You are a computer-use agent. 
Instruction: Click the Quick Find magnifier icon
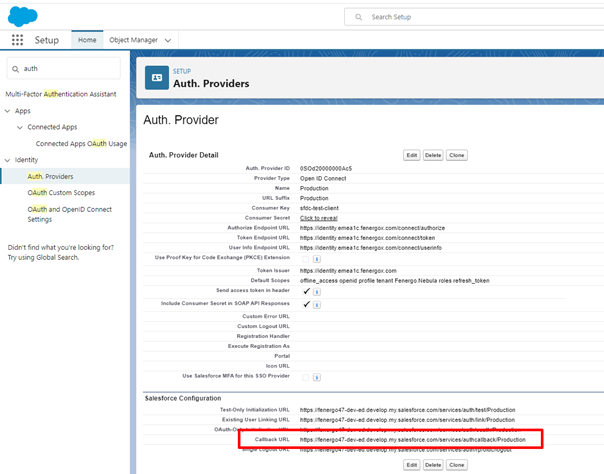click(15, 69)
